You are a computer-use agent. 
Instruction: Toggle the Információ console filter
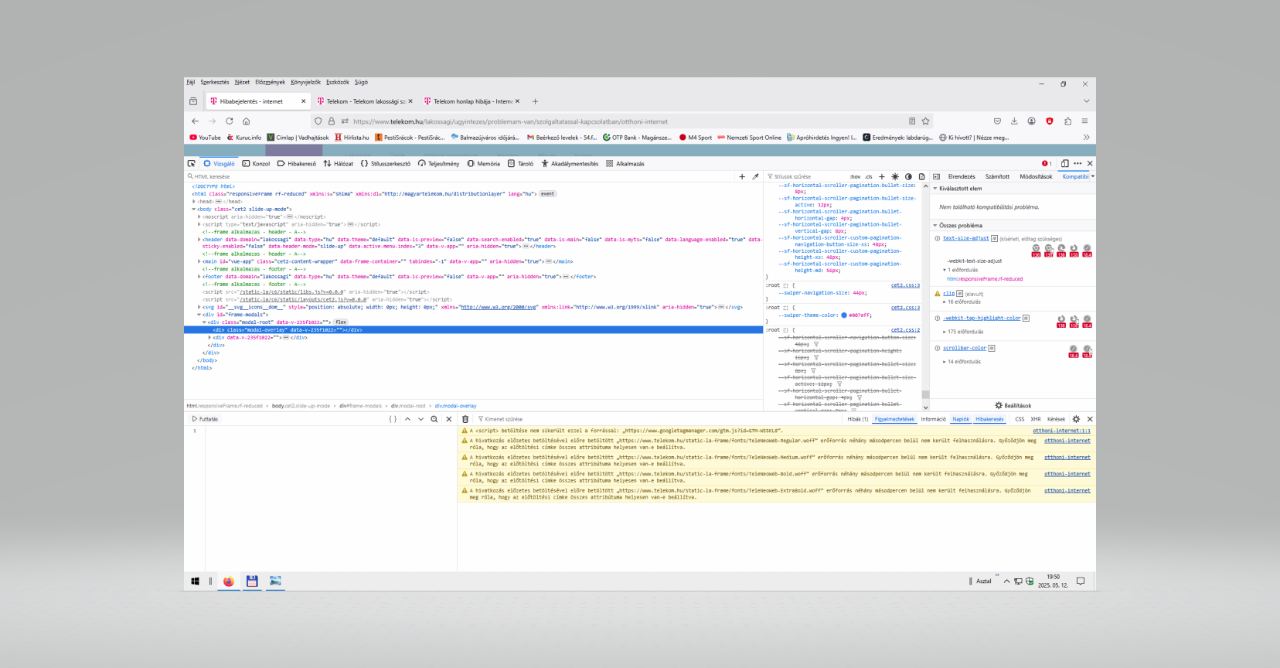[x=933, y=419]
